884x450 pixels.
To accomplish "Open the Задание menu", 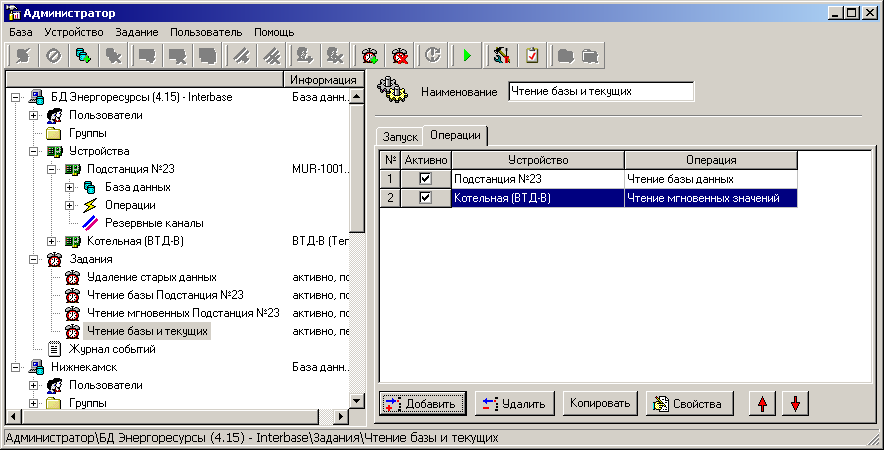I will coord(137,32).
